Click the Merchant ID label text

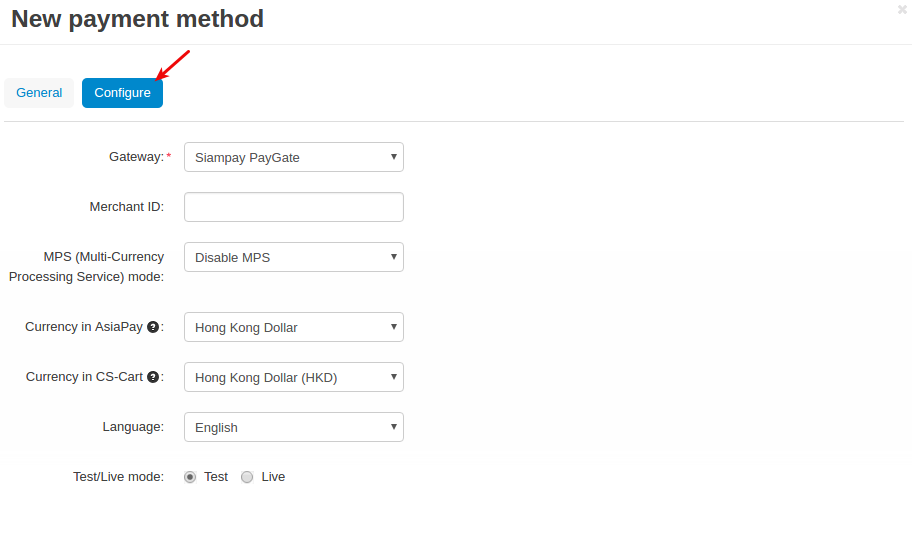[x=127, y=207]
